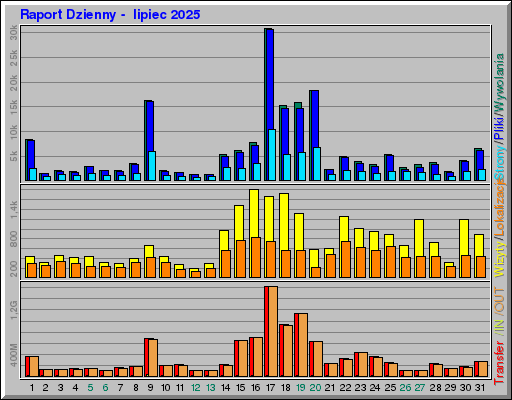Click the yellow visits bar for day 16
512x400 pixels.
(x=254, y=213)
